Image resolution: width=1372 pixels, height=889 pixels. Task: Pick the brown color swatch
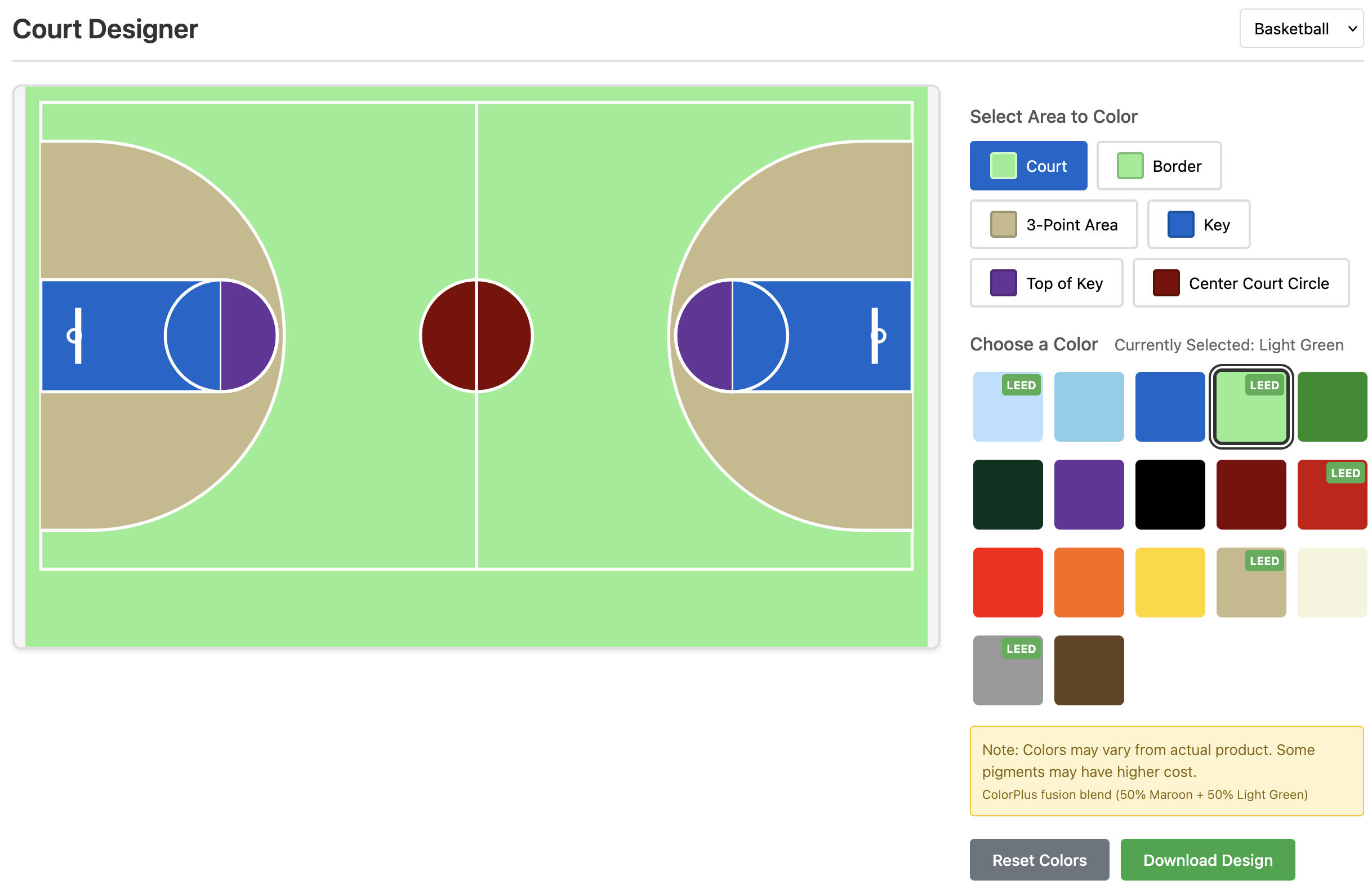tap(1088, 670)
